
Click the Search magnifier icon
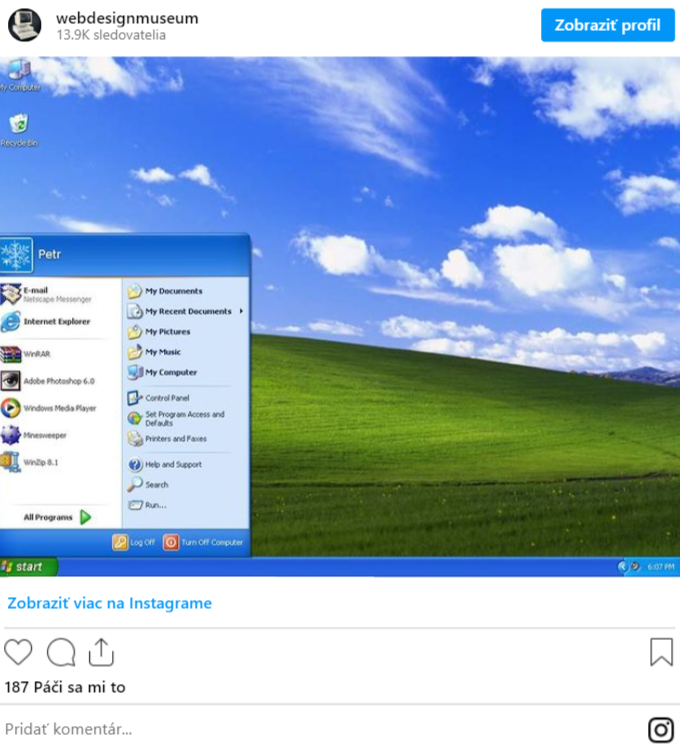(135, 485)
